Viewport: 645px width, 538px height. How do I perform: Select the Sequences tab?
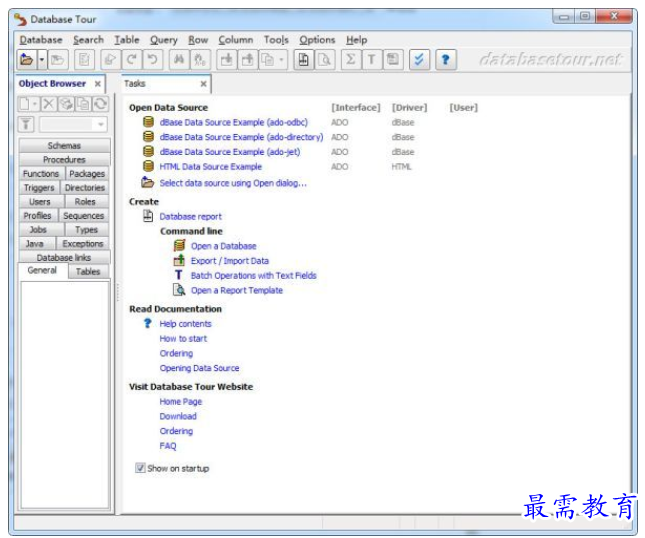click(x=84, y=216)
